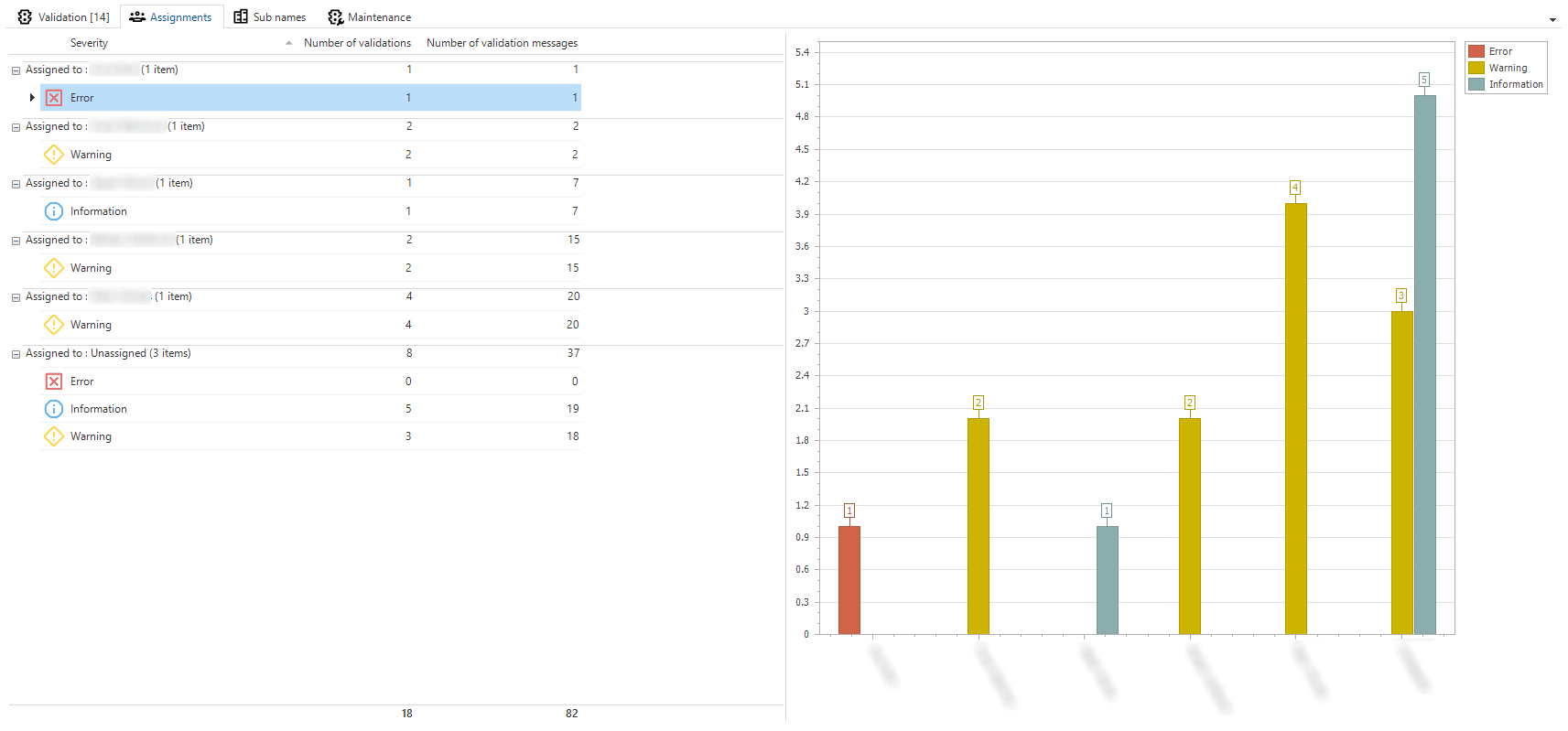The width and height of the screenshot is (1568, 731).
Task: Select the Unassigned Error row with 0 messages
Action: click(310, 382)
